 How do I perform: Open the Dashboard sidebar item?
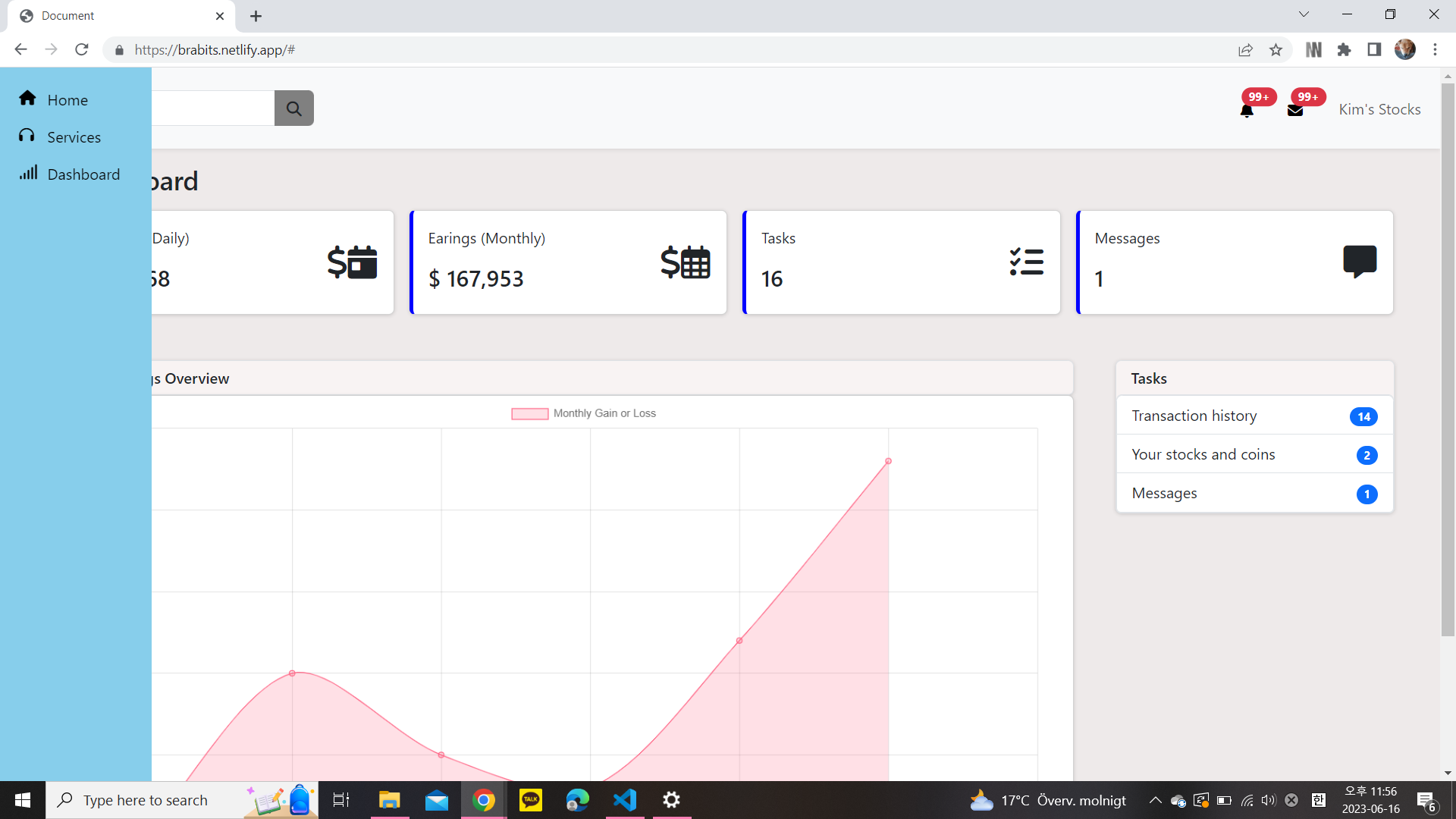(x=83, y=174)
